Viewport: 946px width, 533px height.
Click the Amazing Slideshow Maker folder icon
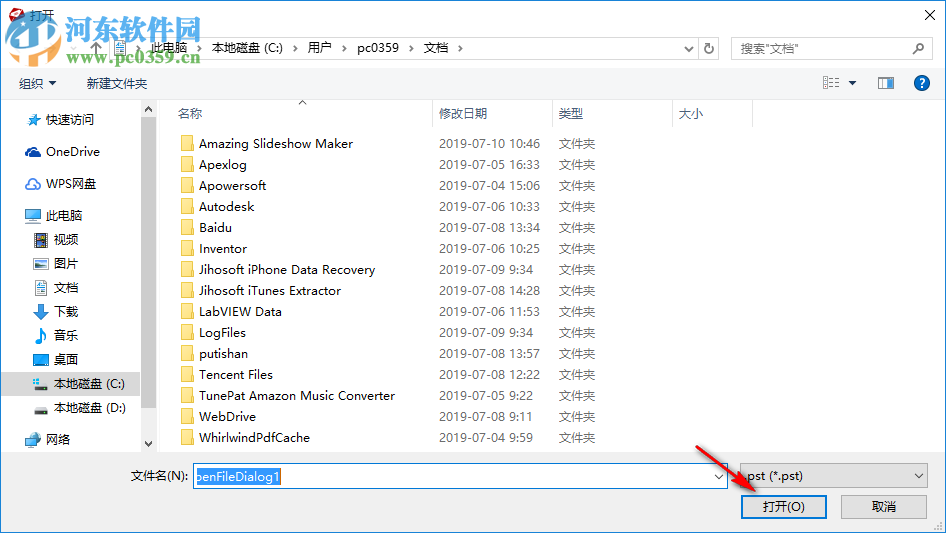187,144
